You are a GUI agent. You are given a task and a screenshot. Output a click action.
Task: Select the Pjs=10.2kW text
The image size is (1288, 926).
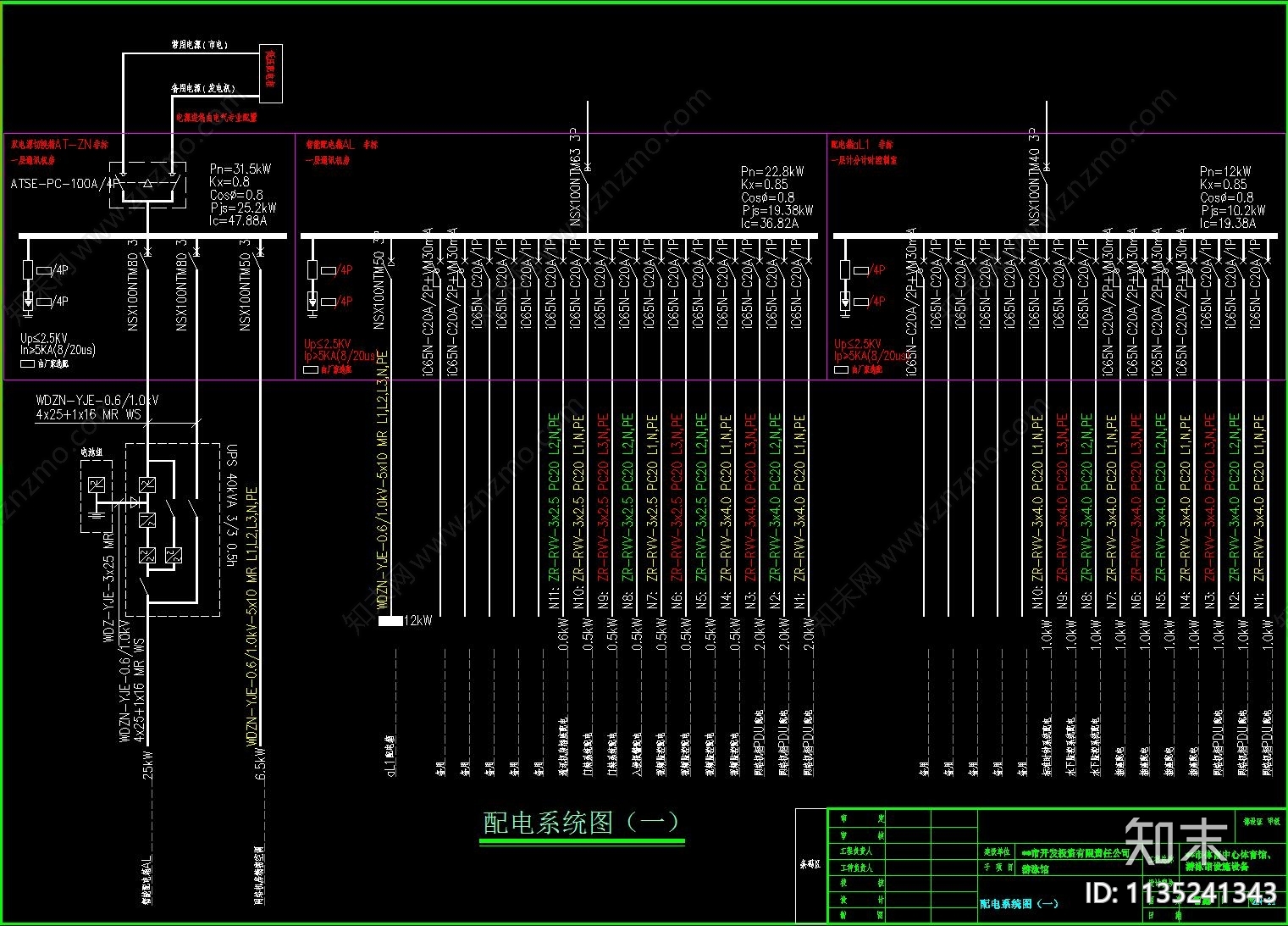[1233, 210]
